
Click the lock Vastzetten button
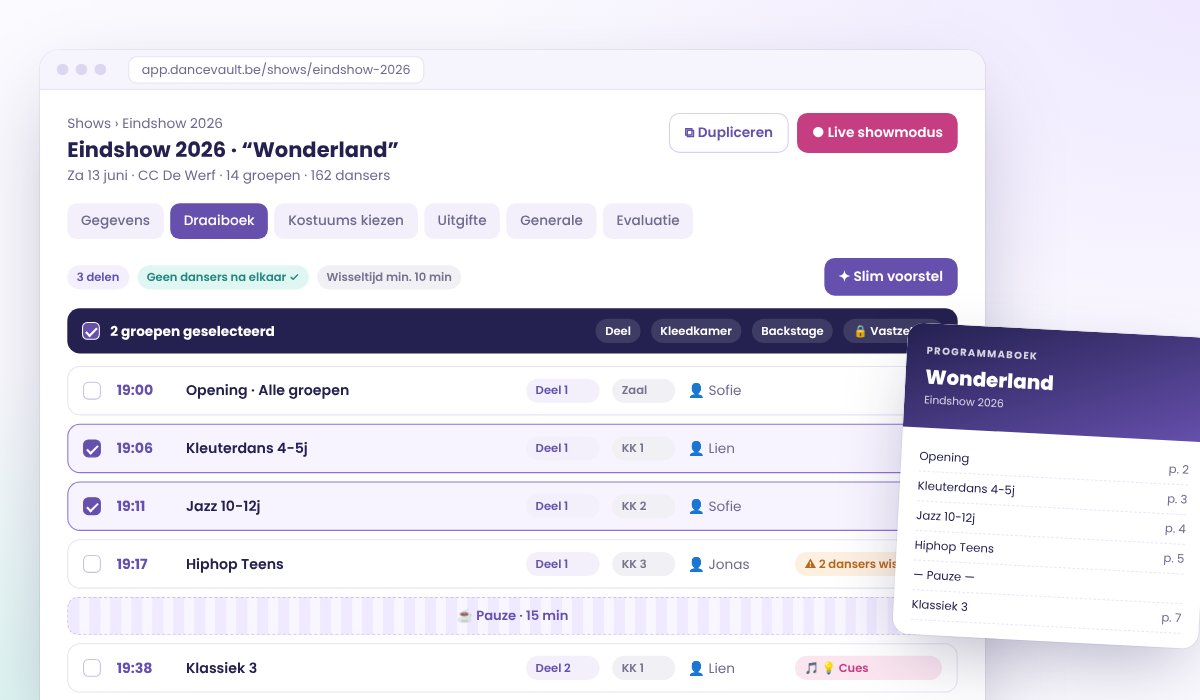point(880,331)
